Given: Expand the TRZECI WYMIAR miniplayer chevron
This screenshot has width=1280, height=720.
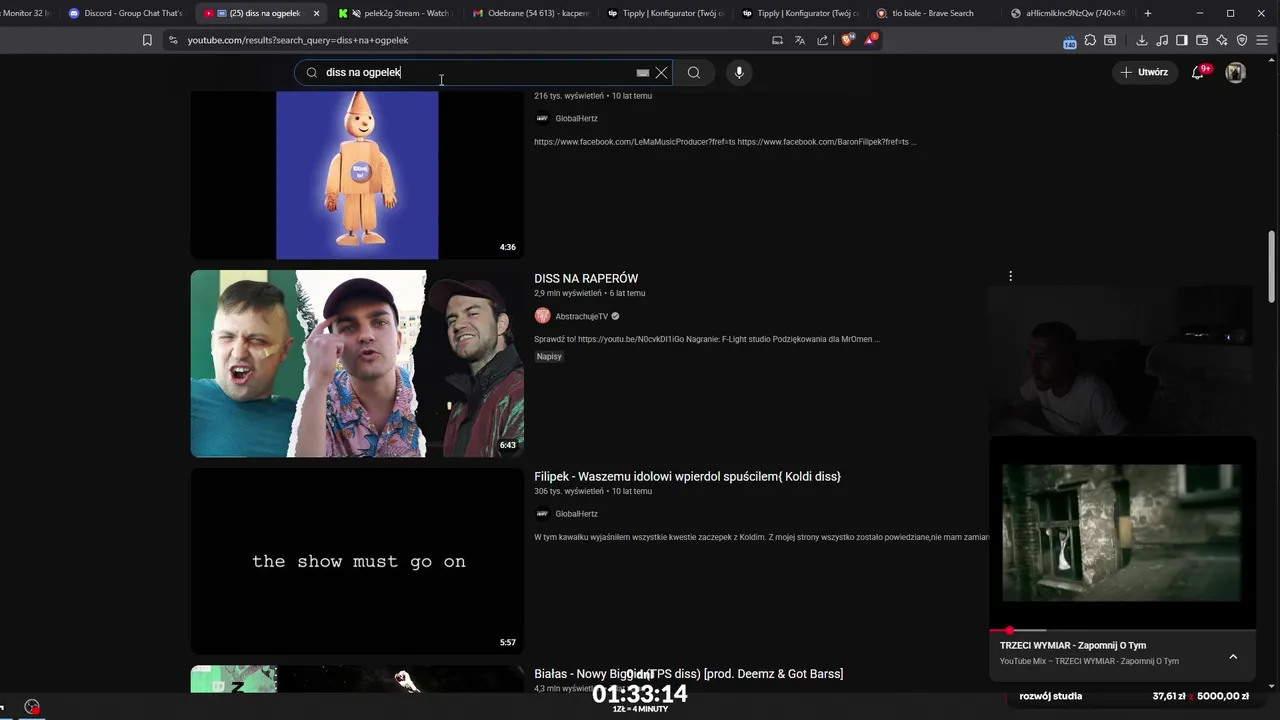Looking at the screenshot, I should click(x=1233, y=657).
